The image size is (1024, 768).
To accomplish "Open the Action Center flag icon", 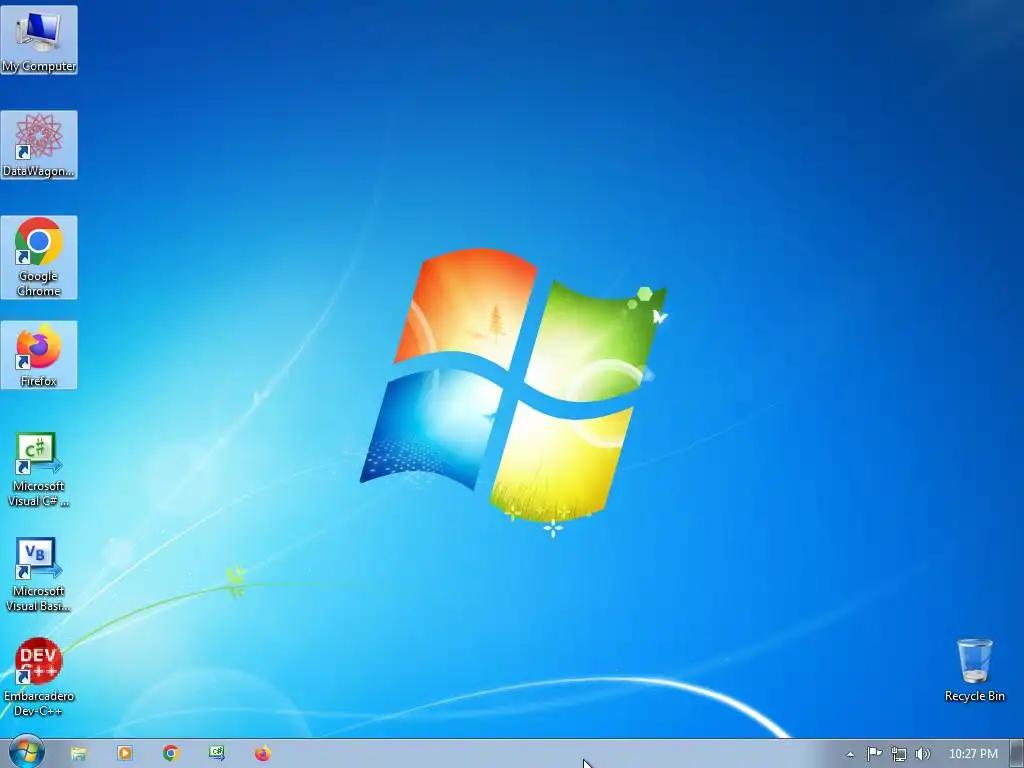I will point(874,754).
